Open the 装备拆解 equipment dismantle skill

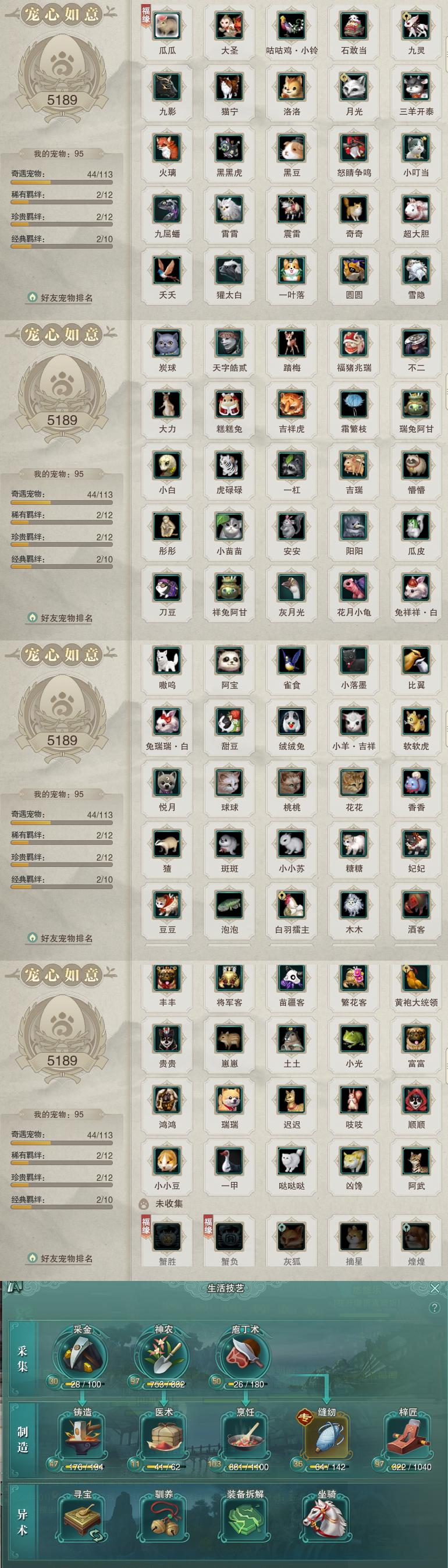[245, 1519]
